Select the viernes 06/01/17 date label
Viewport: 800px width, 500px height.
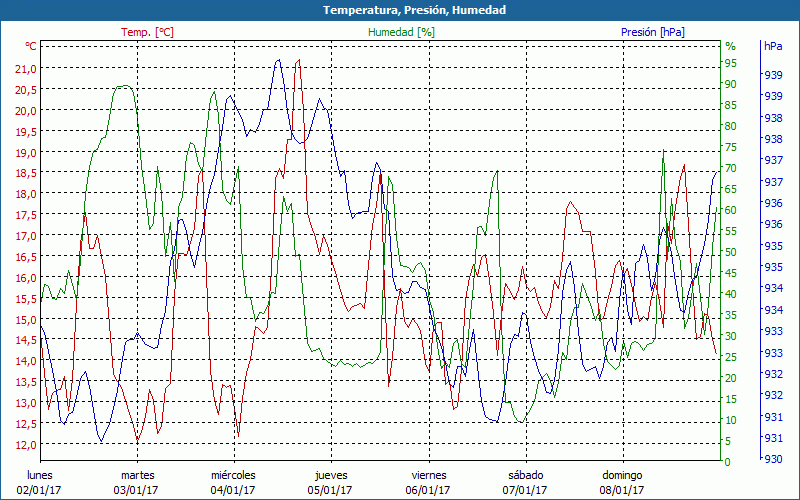coord(428,482)
